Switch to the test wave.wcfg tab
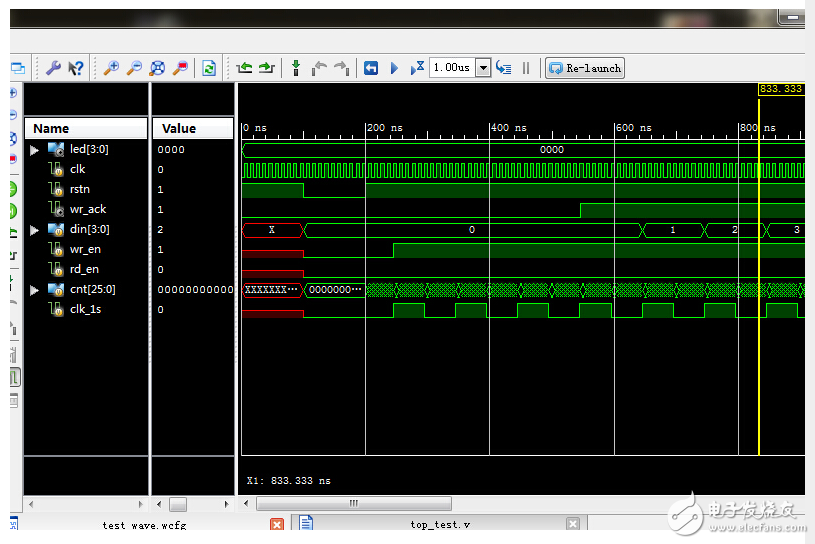Image resolution: width=815 pixels, height=544 pixels. click(144, 524)
